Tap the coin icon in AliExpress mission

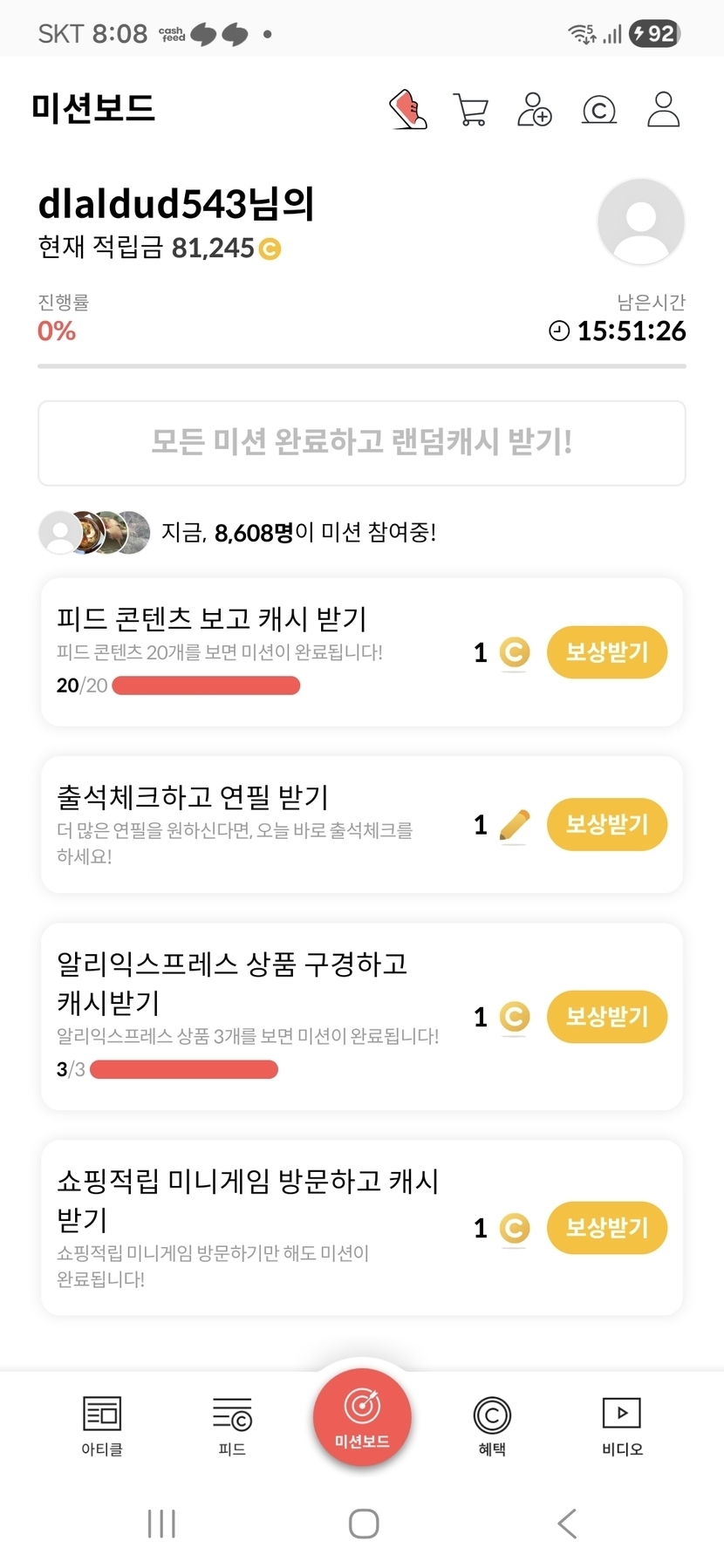(515, 1017)
